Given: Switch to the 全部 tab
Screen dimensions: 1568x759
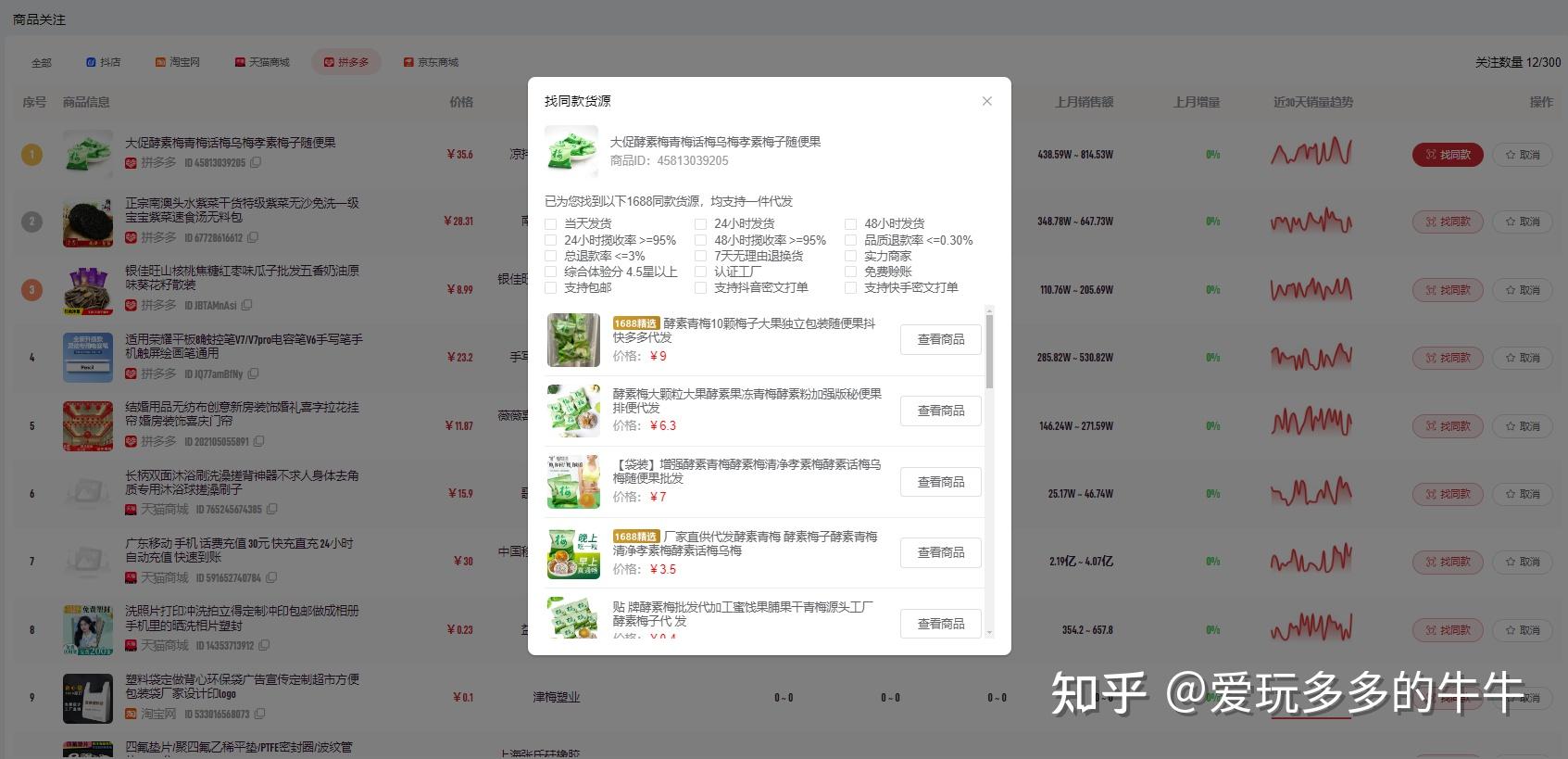Looking at the screenshot, I should [x=42, y=62].
